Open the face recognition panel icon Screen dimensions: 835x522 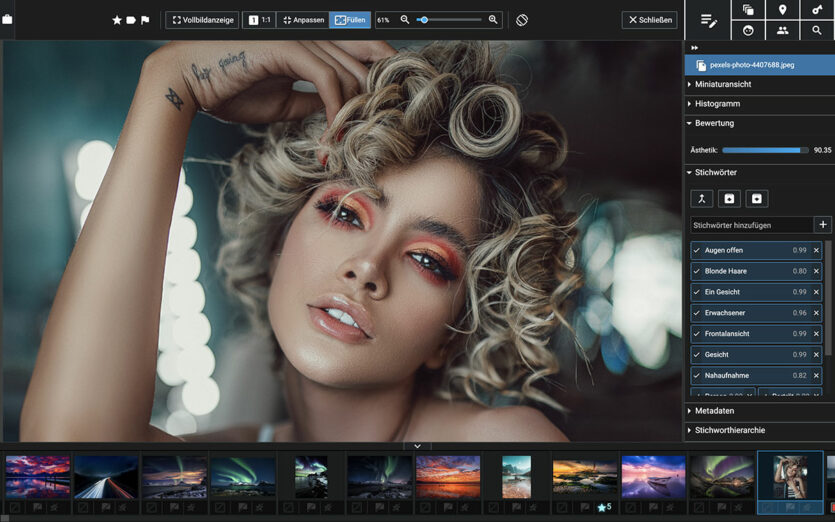click(x=748, y=31)
